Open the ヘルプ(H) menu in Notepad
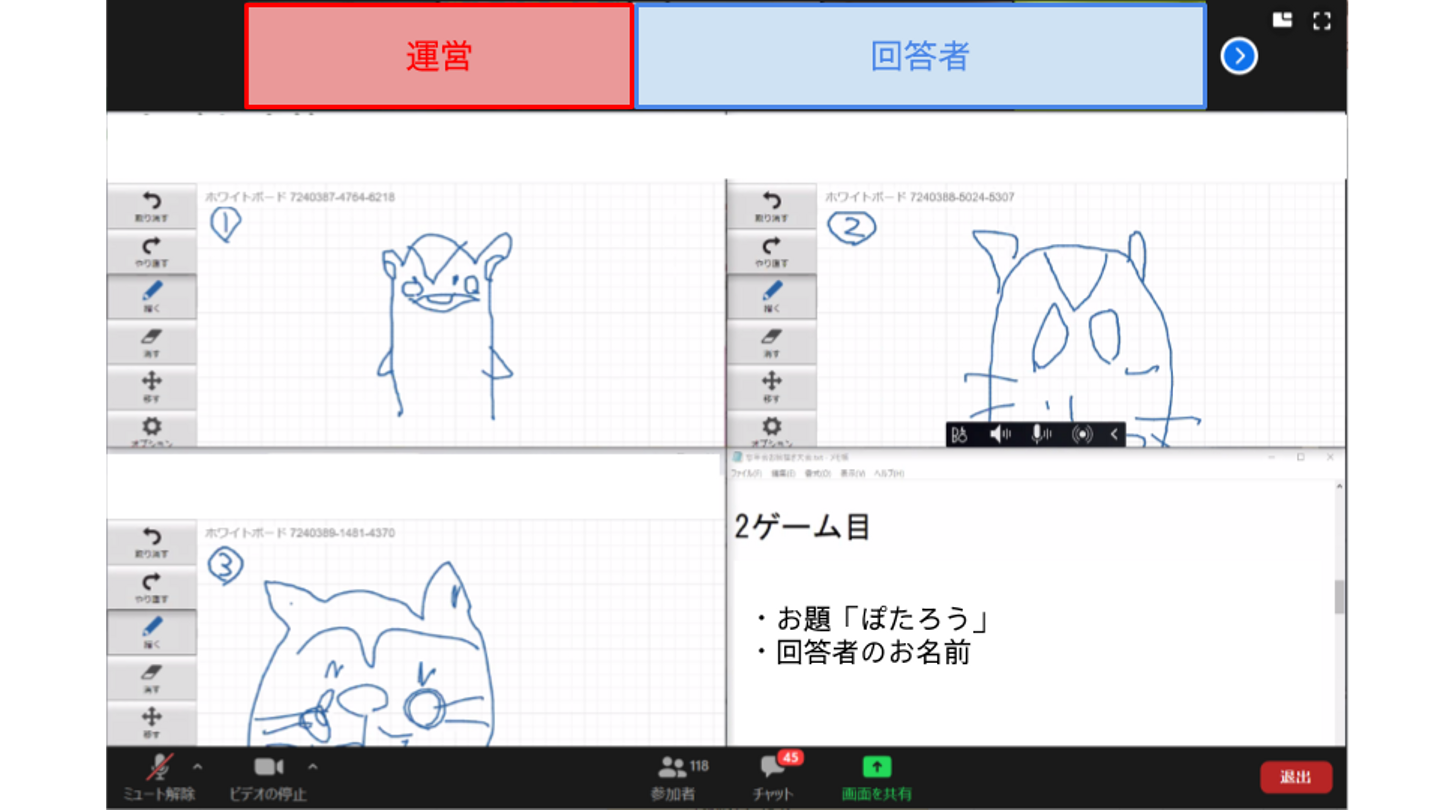Image resolution: width=1440 pixels, height=810 pixels. click(x=889, y=473)
